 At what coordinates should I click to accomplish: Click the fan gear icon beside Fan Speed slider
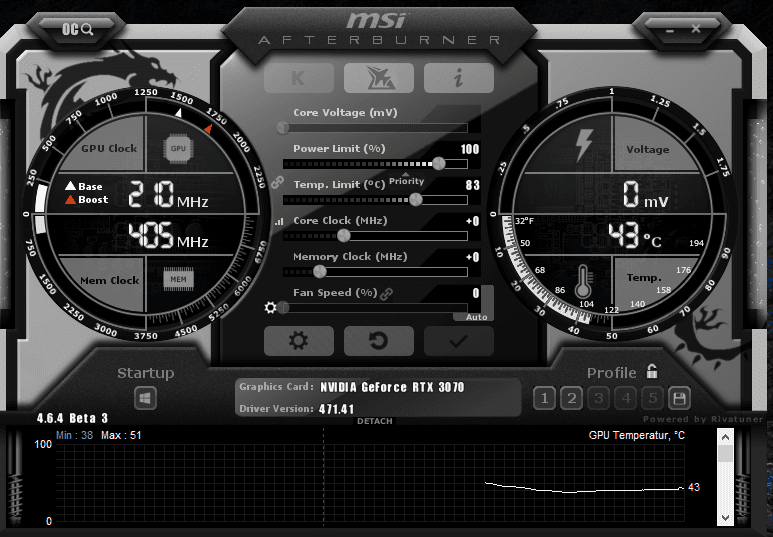click(270, 308)
